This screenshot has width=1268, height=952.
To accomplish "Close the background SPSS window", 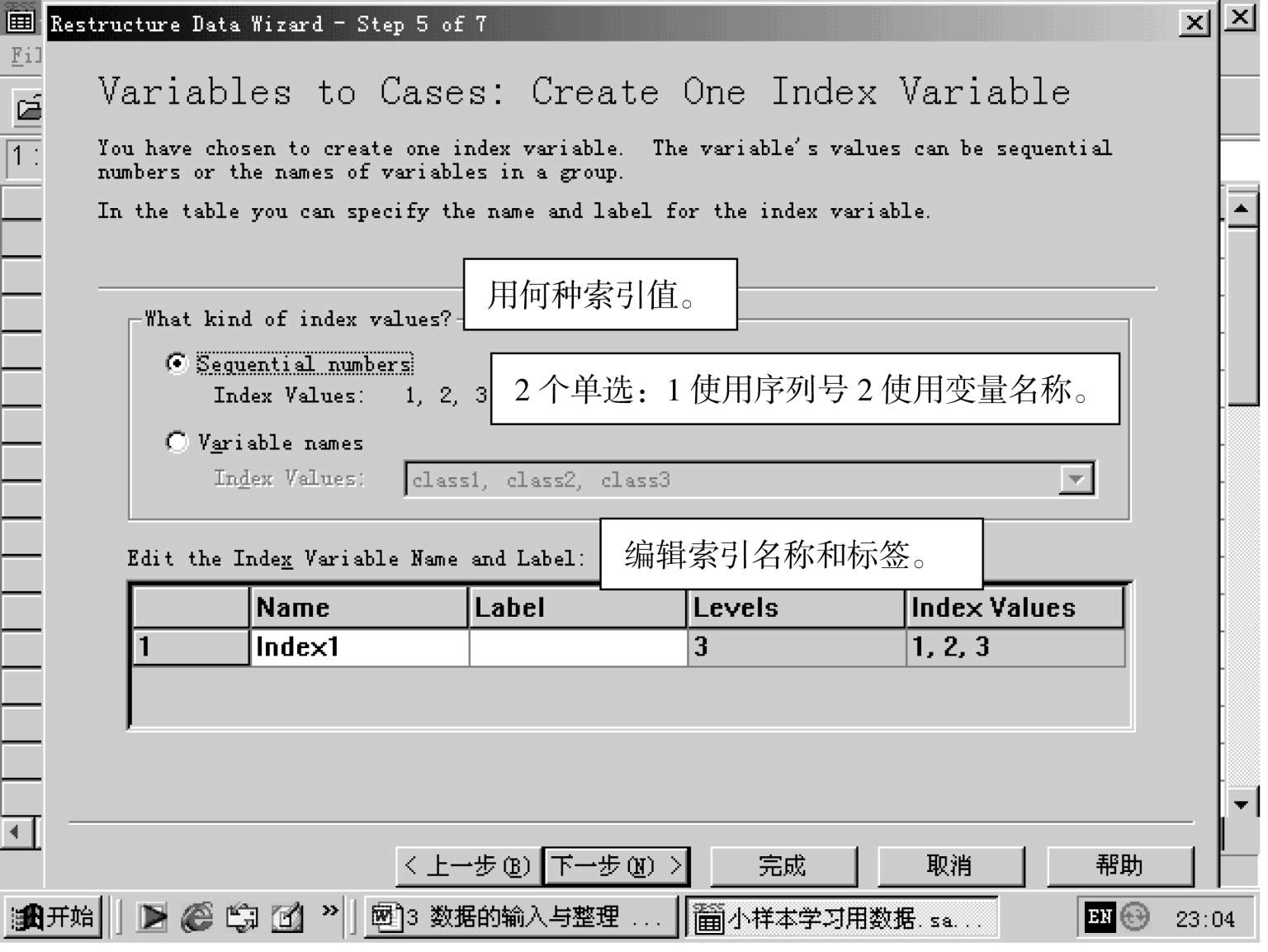I will (x=1241, y=17).
